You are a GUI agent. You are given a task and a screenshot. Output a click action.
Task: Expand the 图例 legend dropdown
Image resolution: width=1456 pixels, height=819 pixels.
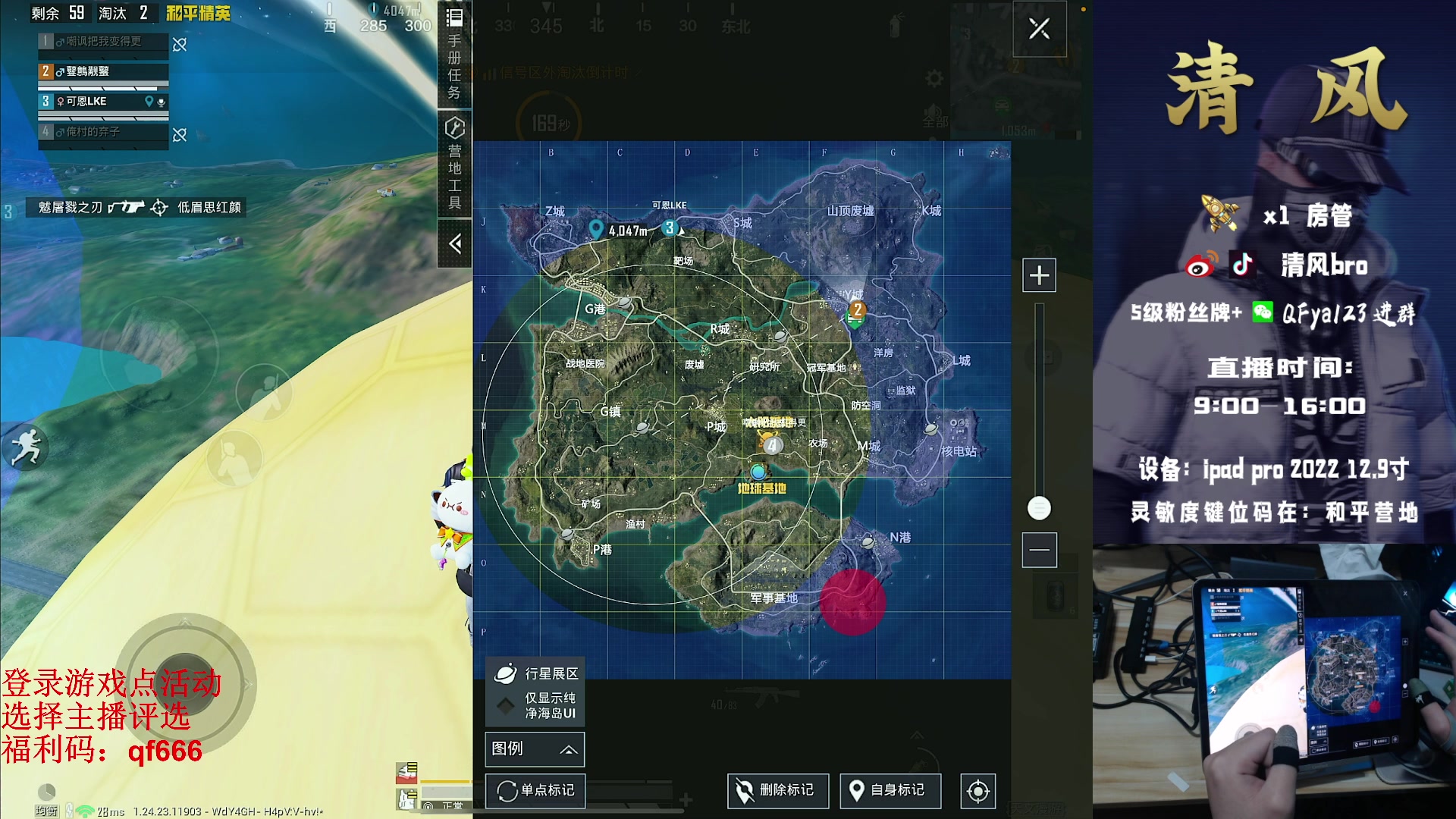pyautogui.click(x=535, y=749)
